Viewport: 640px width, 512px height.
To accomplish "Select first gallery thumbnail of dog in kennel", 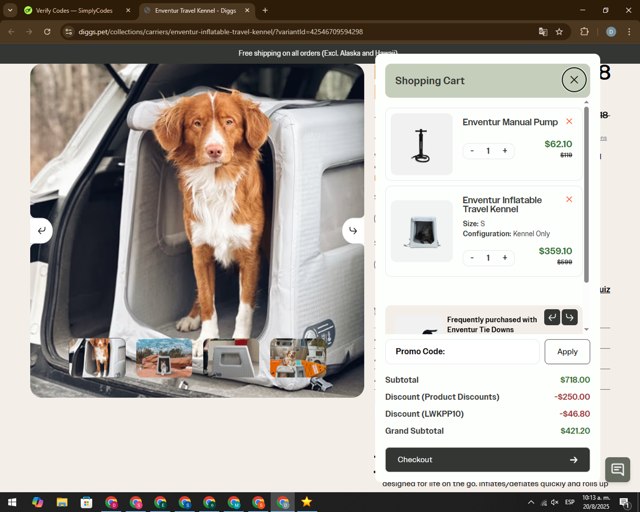I will click(x=98, y=357).
